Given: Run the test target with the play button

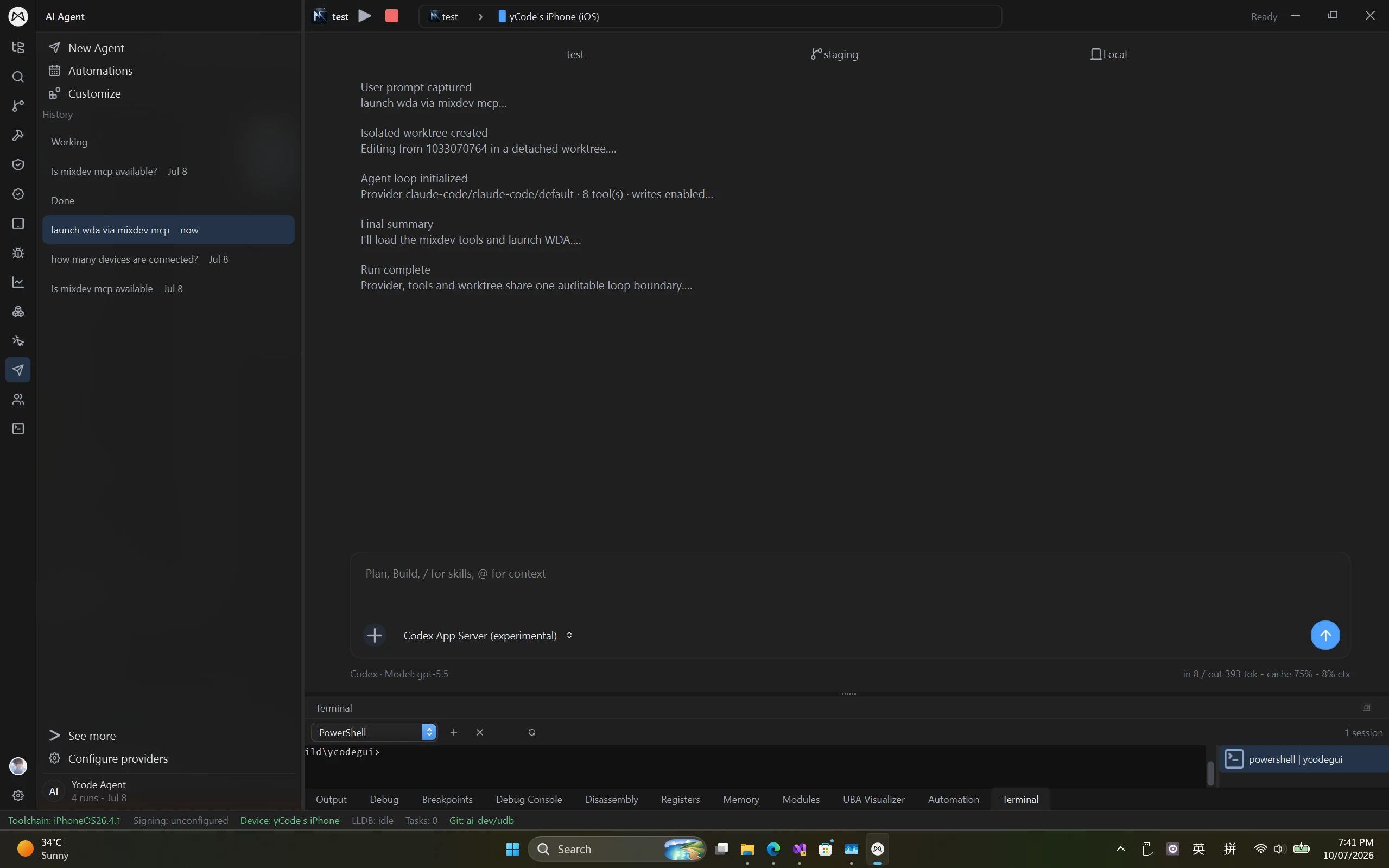Looking at the screenshot, I should click(x=365, y=16).
